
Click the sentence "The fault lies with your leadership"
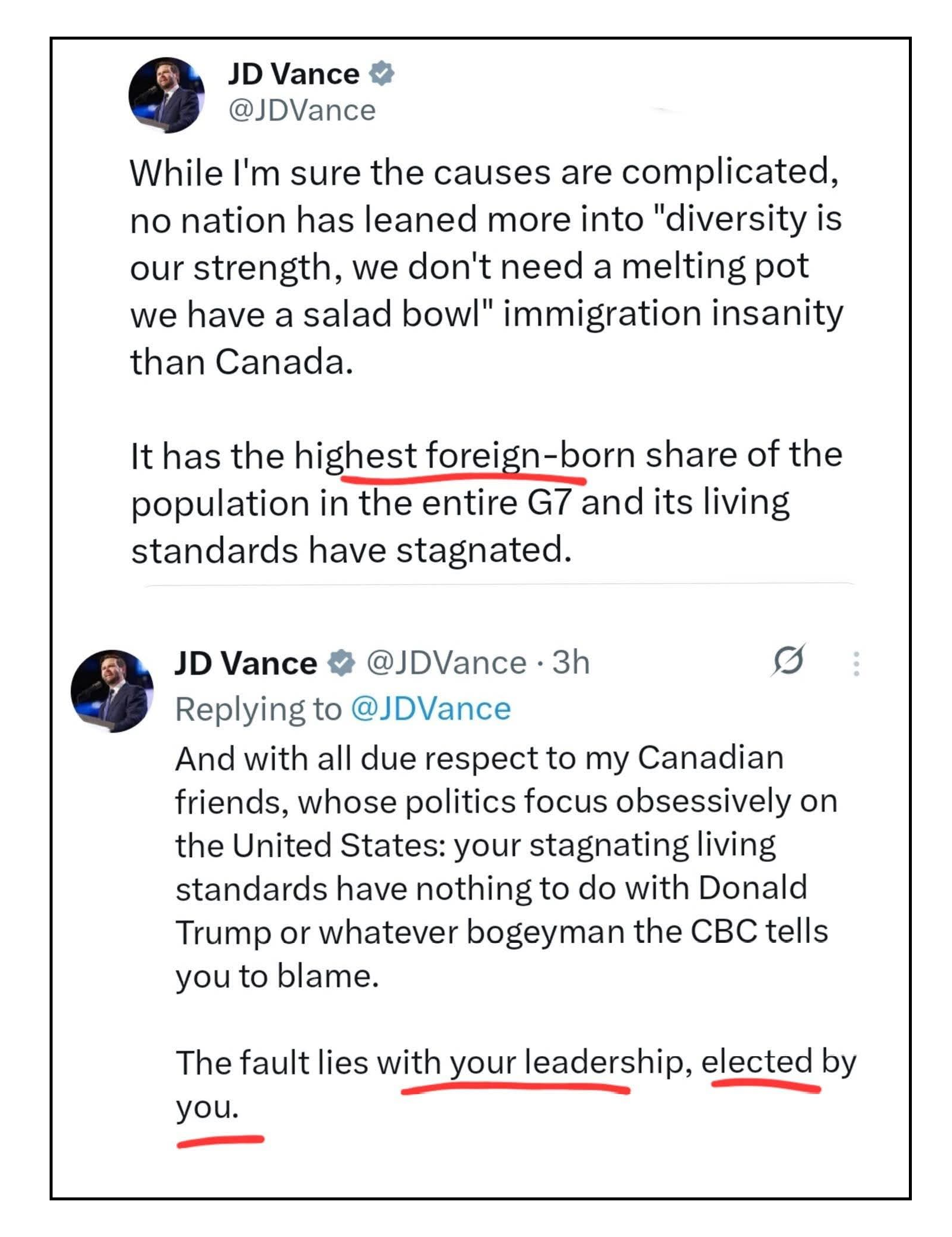point(514,1063)
